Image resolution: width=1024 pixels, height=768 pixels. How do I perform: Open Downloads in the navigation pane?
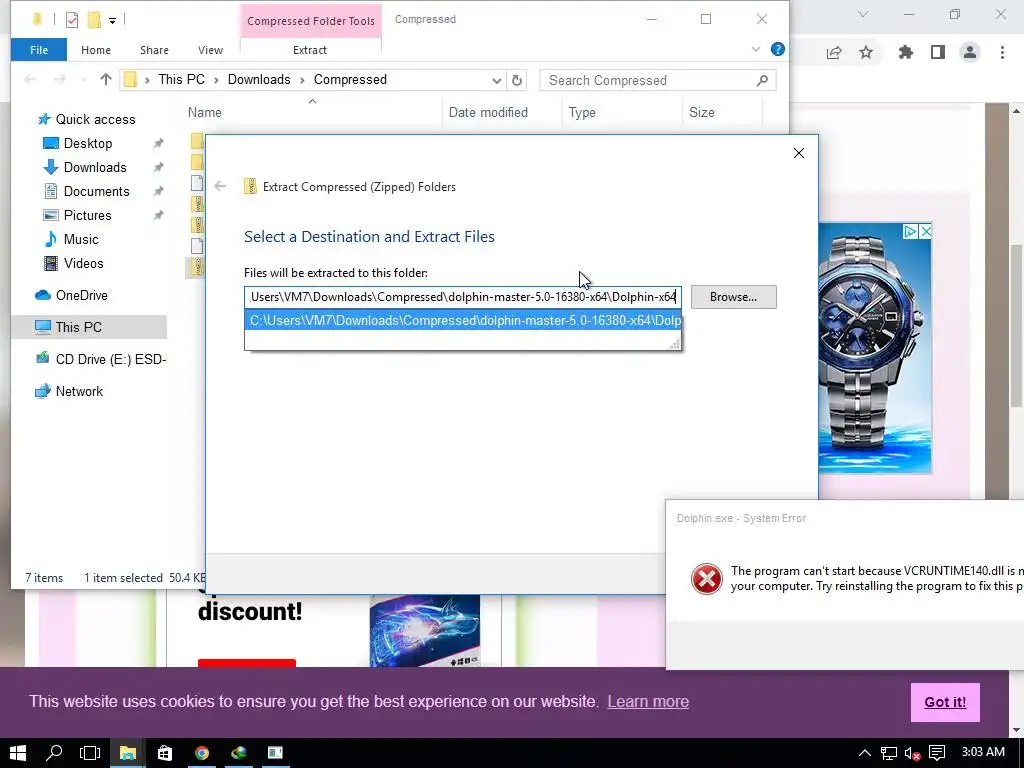click(95, 167)
